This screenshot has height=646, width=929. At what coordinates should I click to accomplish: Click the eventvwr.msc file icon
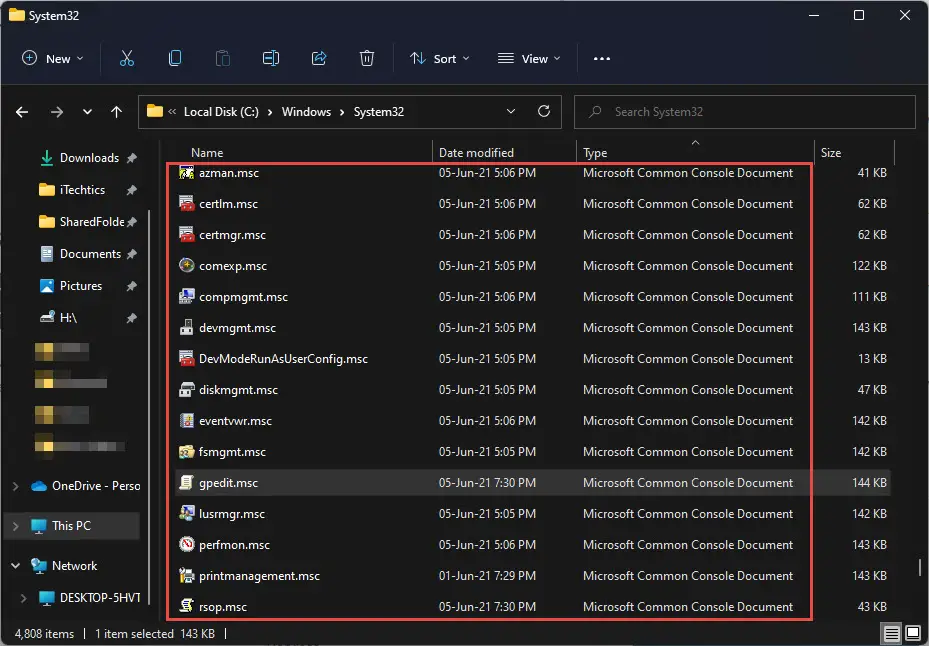tap(187, 420)
